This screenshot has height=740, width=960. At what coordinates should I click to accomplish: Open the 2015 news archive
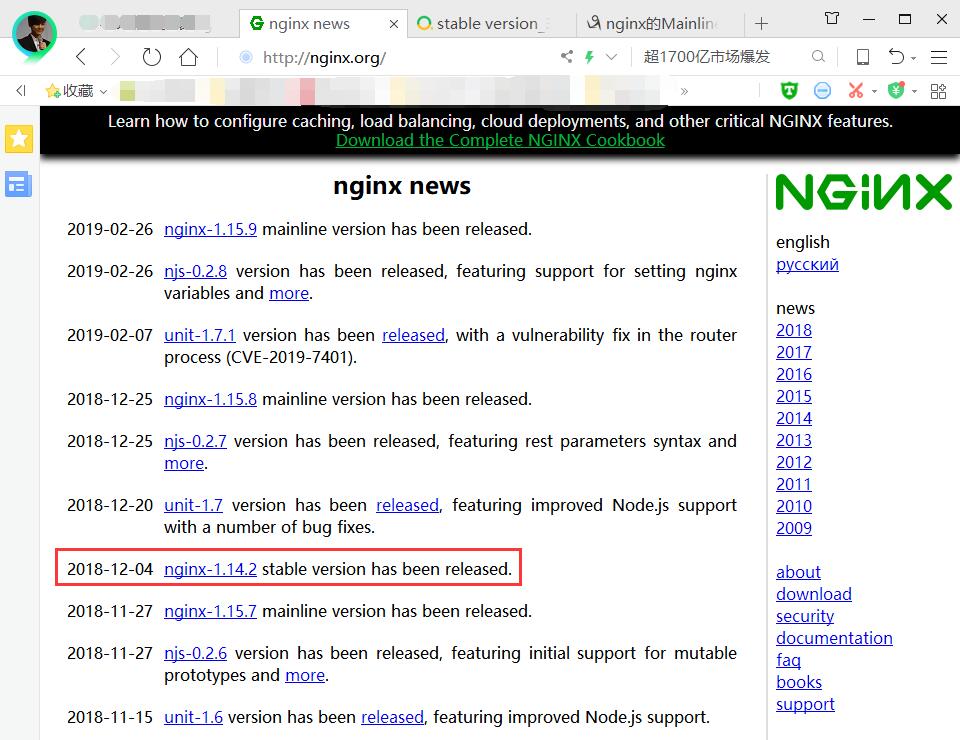pos(793,397)
